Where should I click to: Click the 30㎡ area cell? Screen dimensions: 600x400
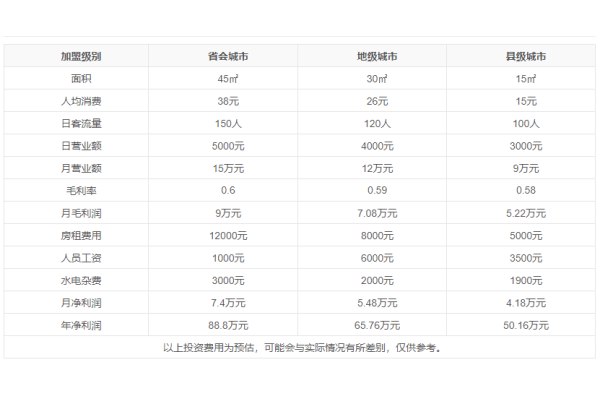372,78
